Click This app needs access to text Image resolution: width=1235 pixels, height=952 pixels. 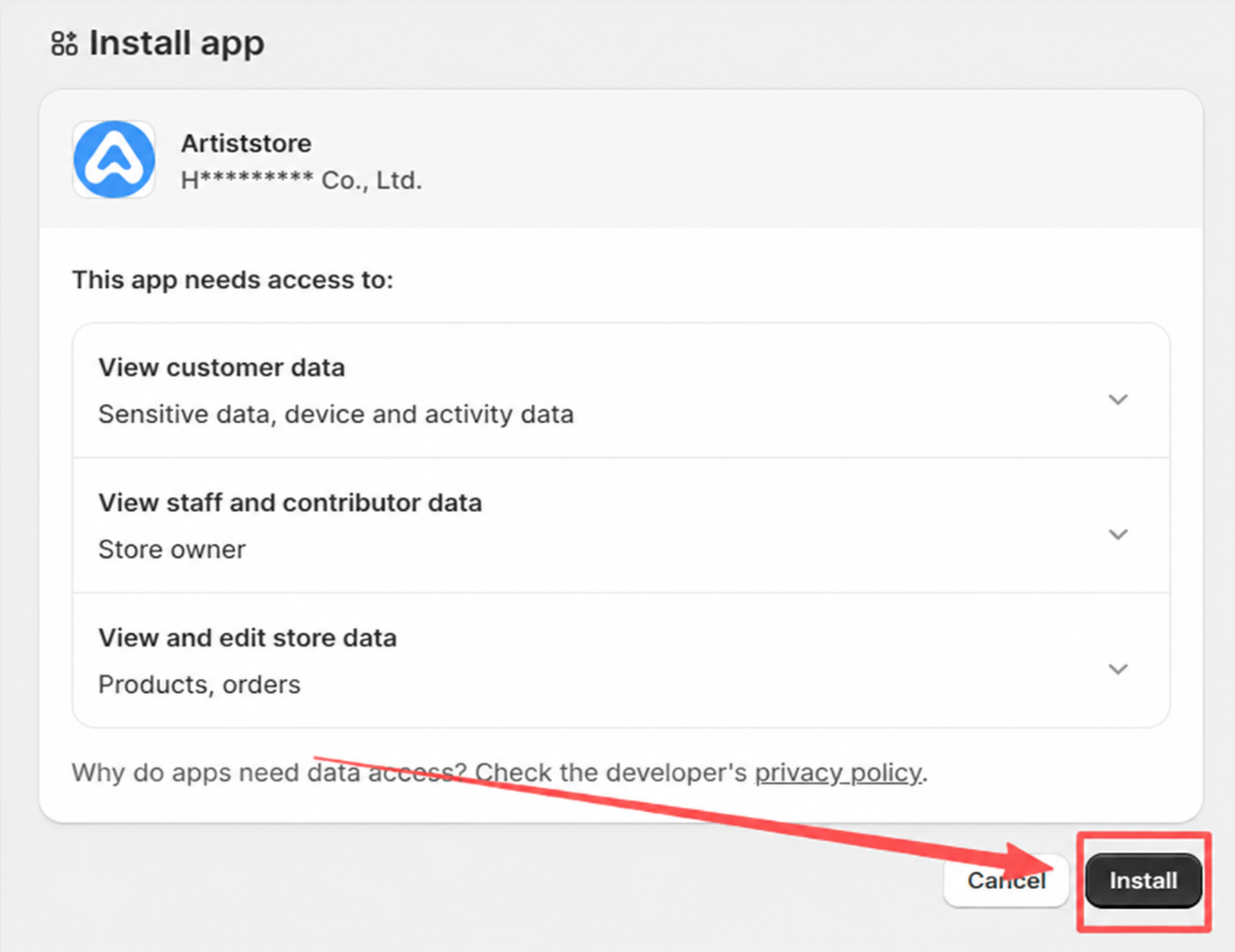(233, 280)
